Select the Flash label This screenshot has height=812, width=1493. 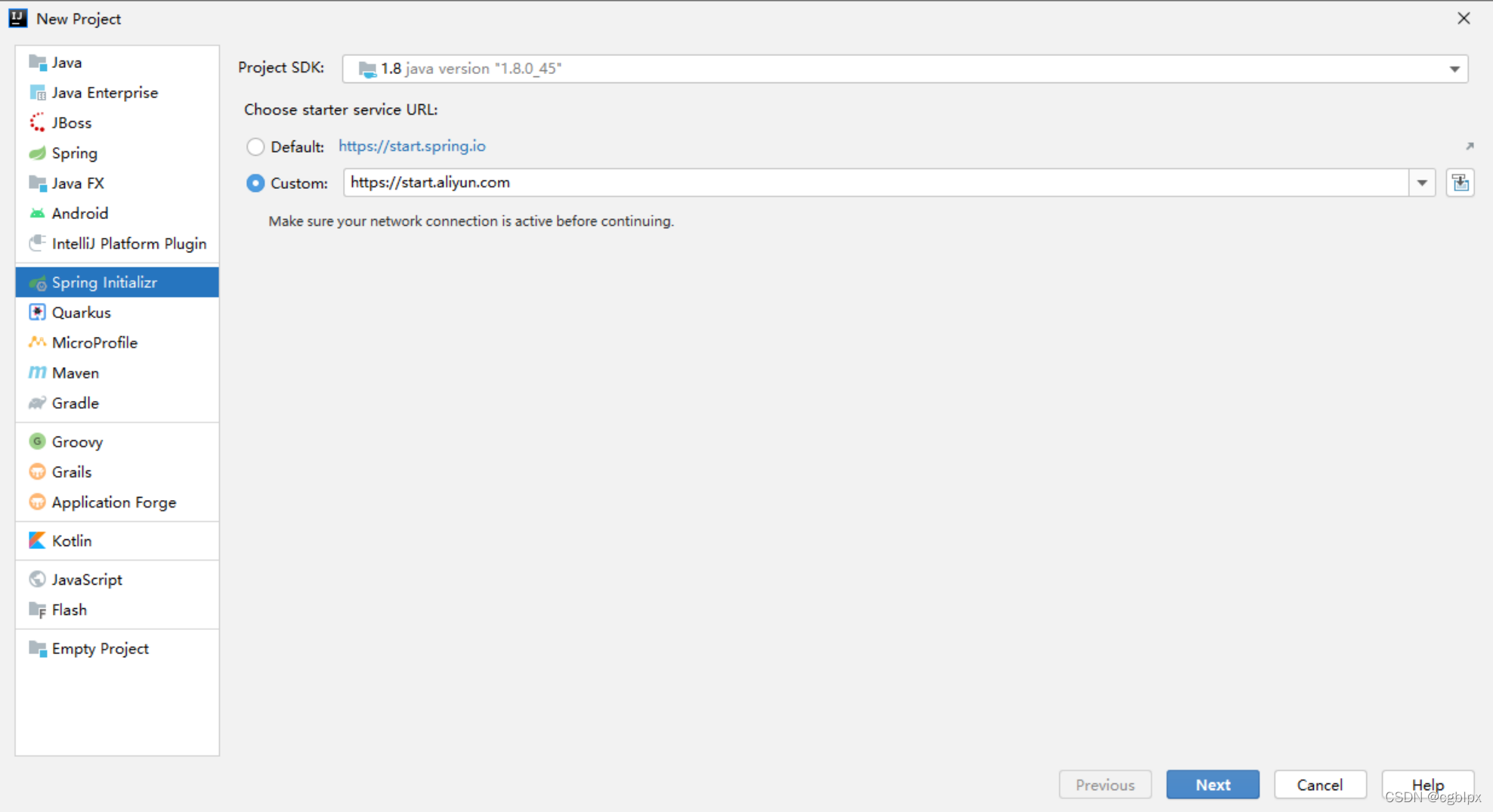pos(70,610)
